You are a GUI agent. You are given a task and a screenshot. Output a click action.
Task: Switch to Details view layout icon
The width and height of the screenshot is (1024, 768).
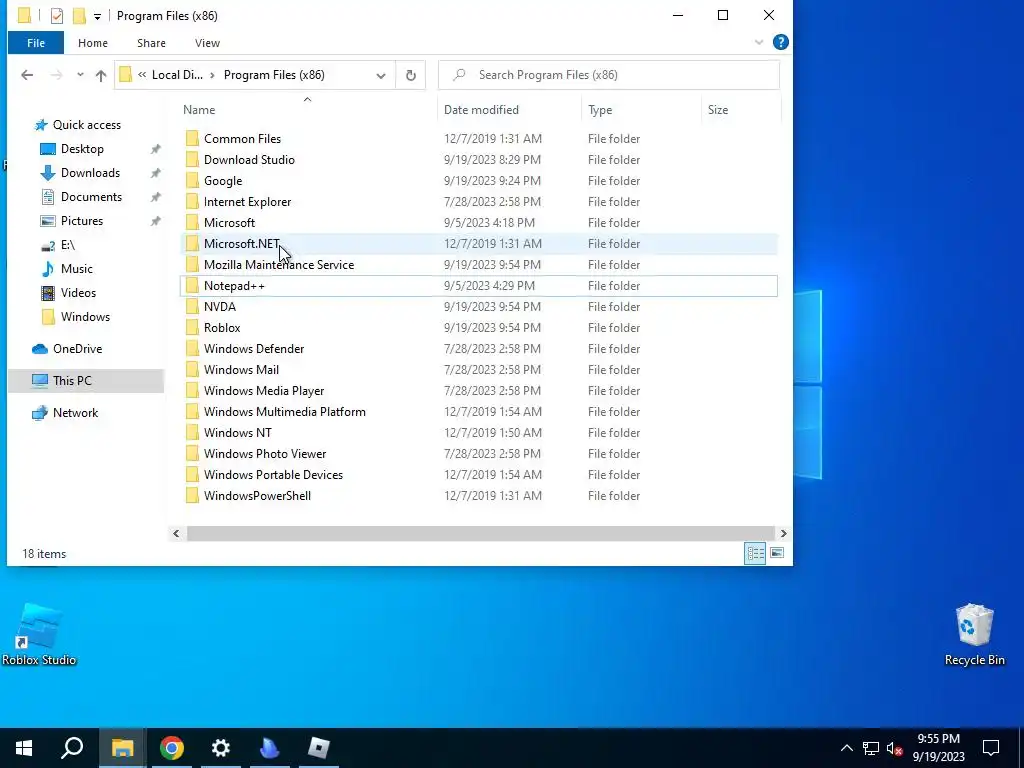click(x=756, y=553)
